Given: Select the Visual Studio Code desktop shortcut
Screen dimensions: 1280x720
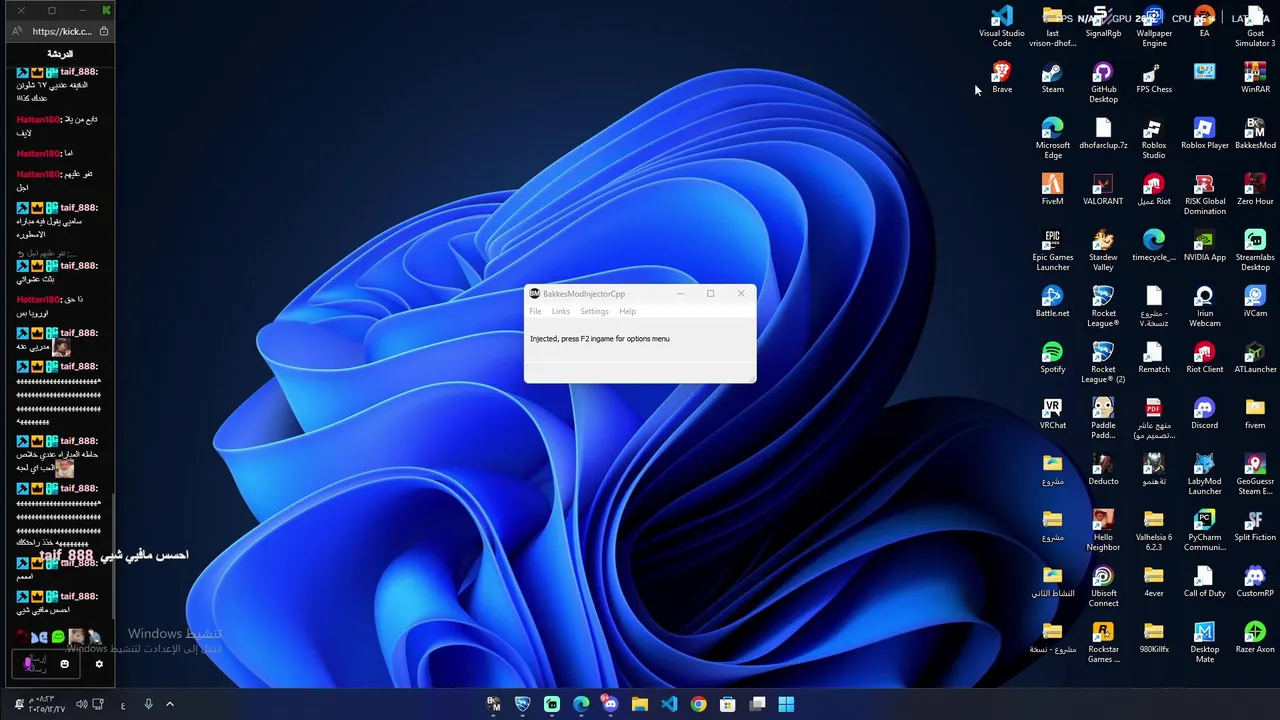Looking at the screenshot, I should point(1002,26).
